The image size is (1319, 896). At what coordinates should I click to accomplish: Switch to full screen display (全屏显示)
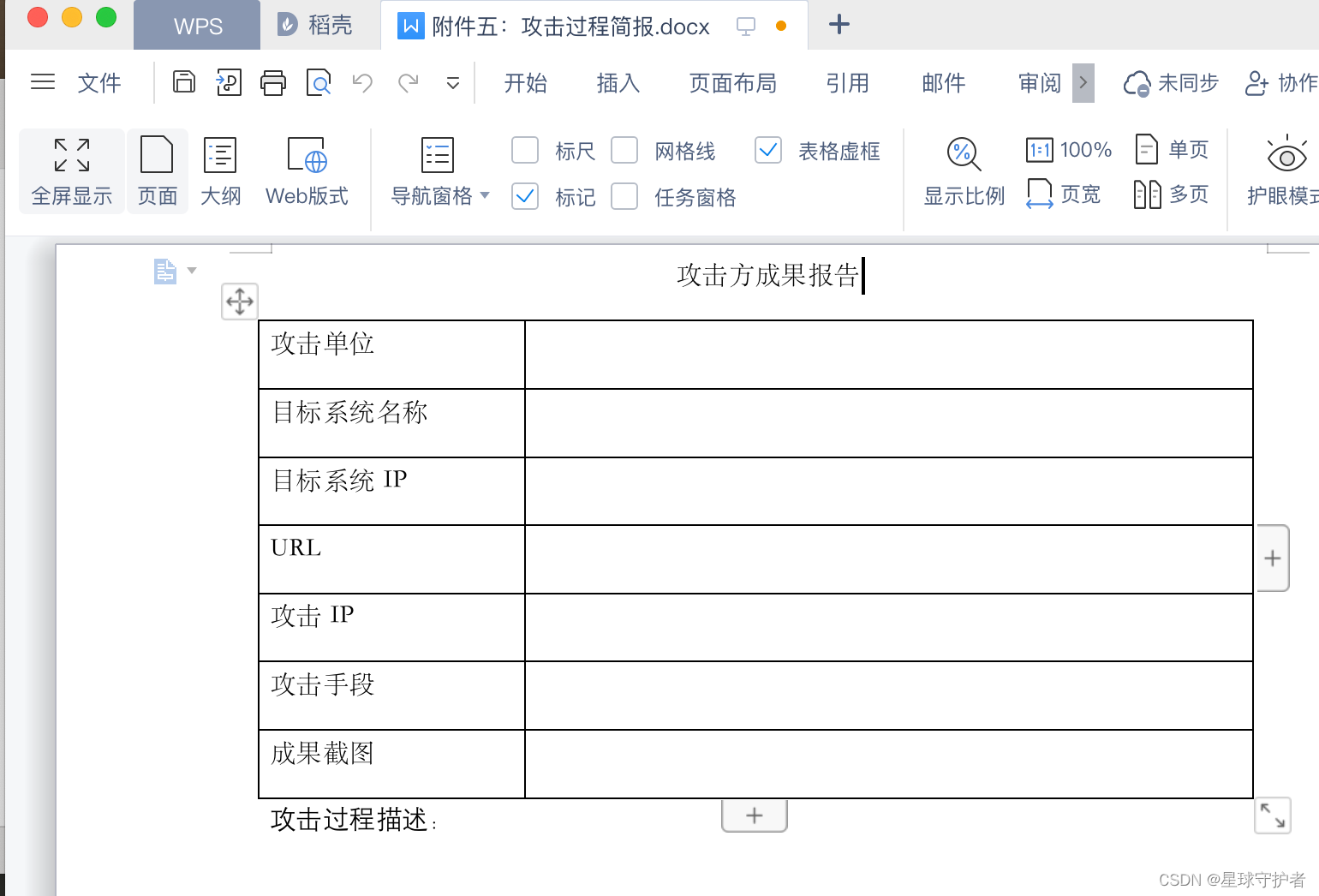coord(72,171)
